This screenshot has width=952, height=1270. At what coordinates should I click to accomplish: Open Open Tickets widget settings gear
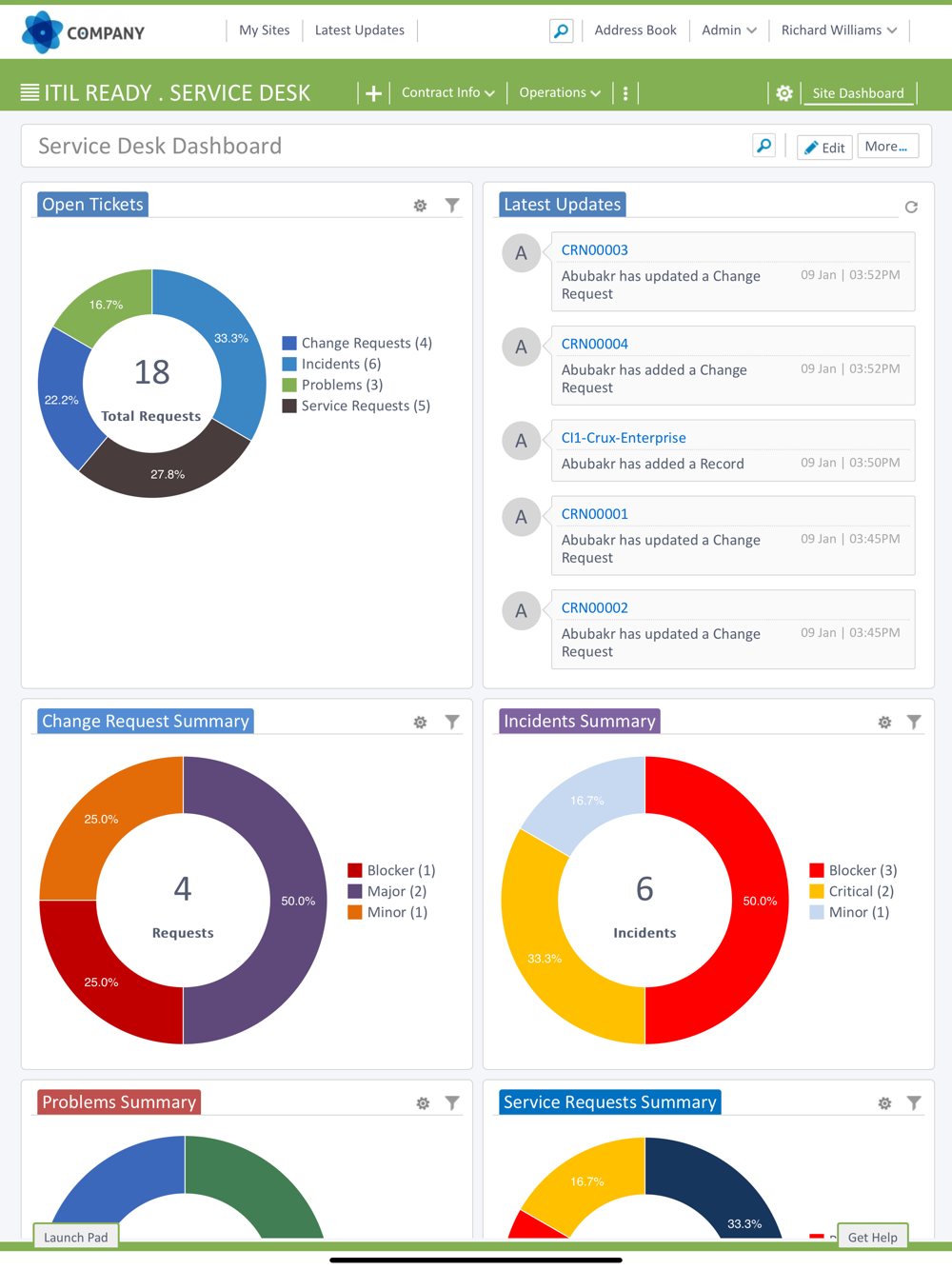tap(420, 206)
